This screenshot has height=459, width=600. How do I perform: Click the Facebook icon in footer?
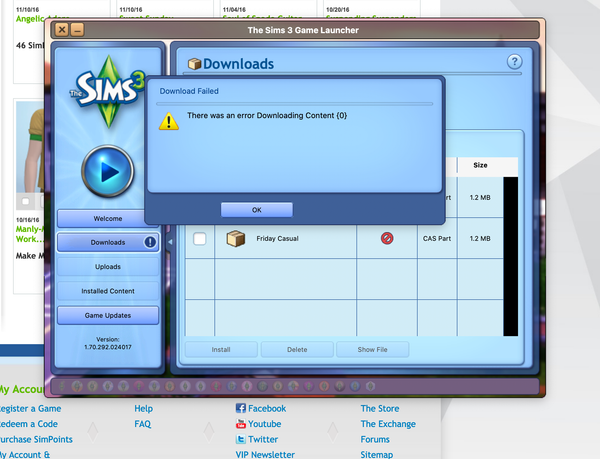(x=241, y=408)
